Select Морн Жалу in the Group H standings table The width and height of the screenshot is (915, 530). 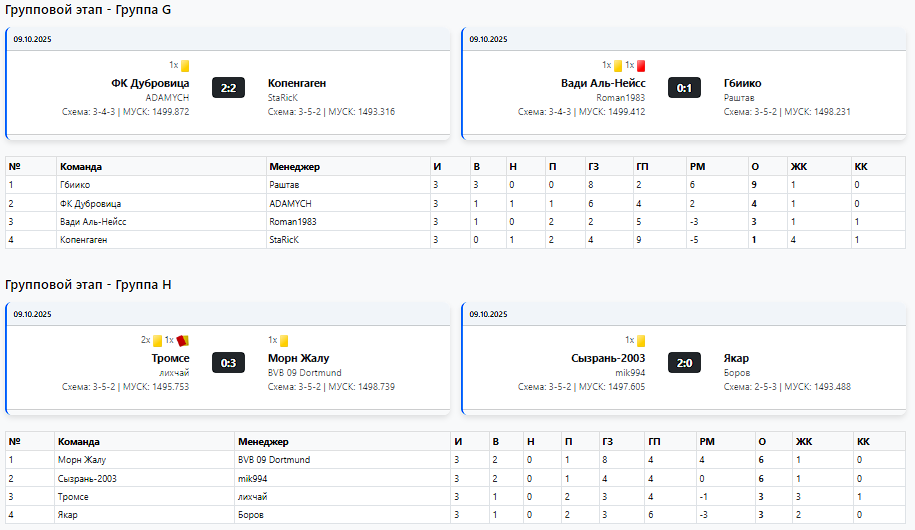(x=81, y=460)
